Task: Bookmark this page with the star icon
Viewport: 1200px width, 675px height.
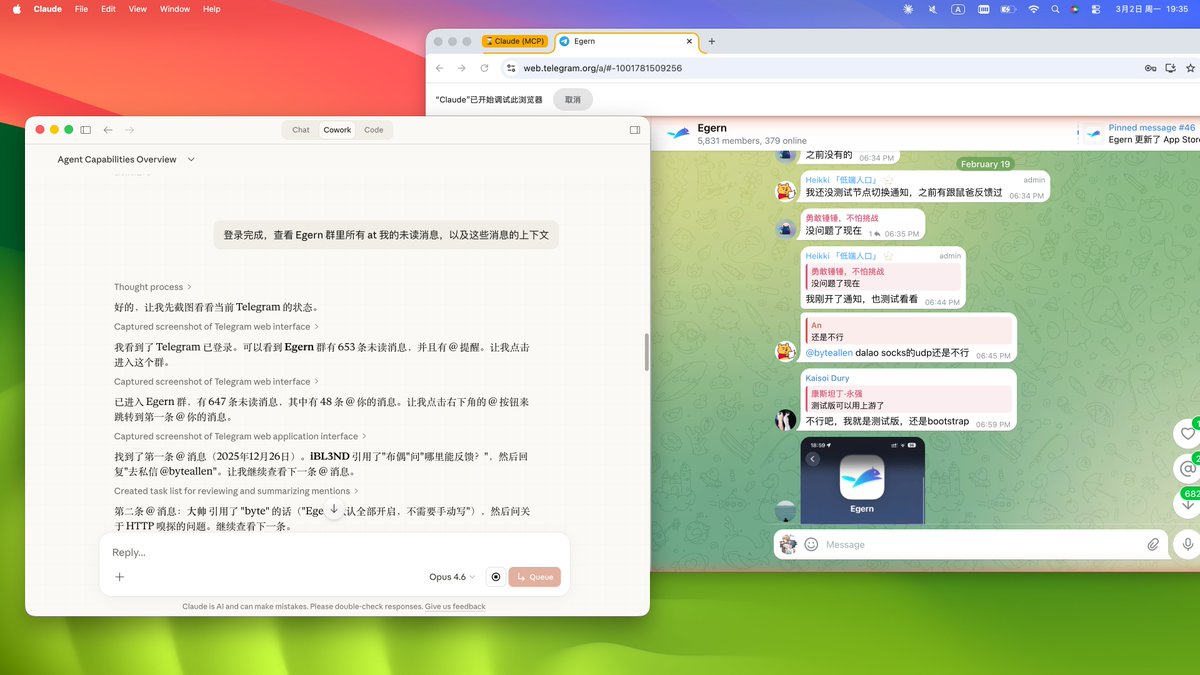Action: pyautogui.click(x=1191, y=68)
